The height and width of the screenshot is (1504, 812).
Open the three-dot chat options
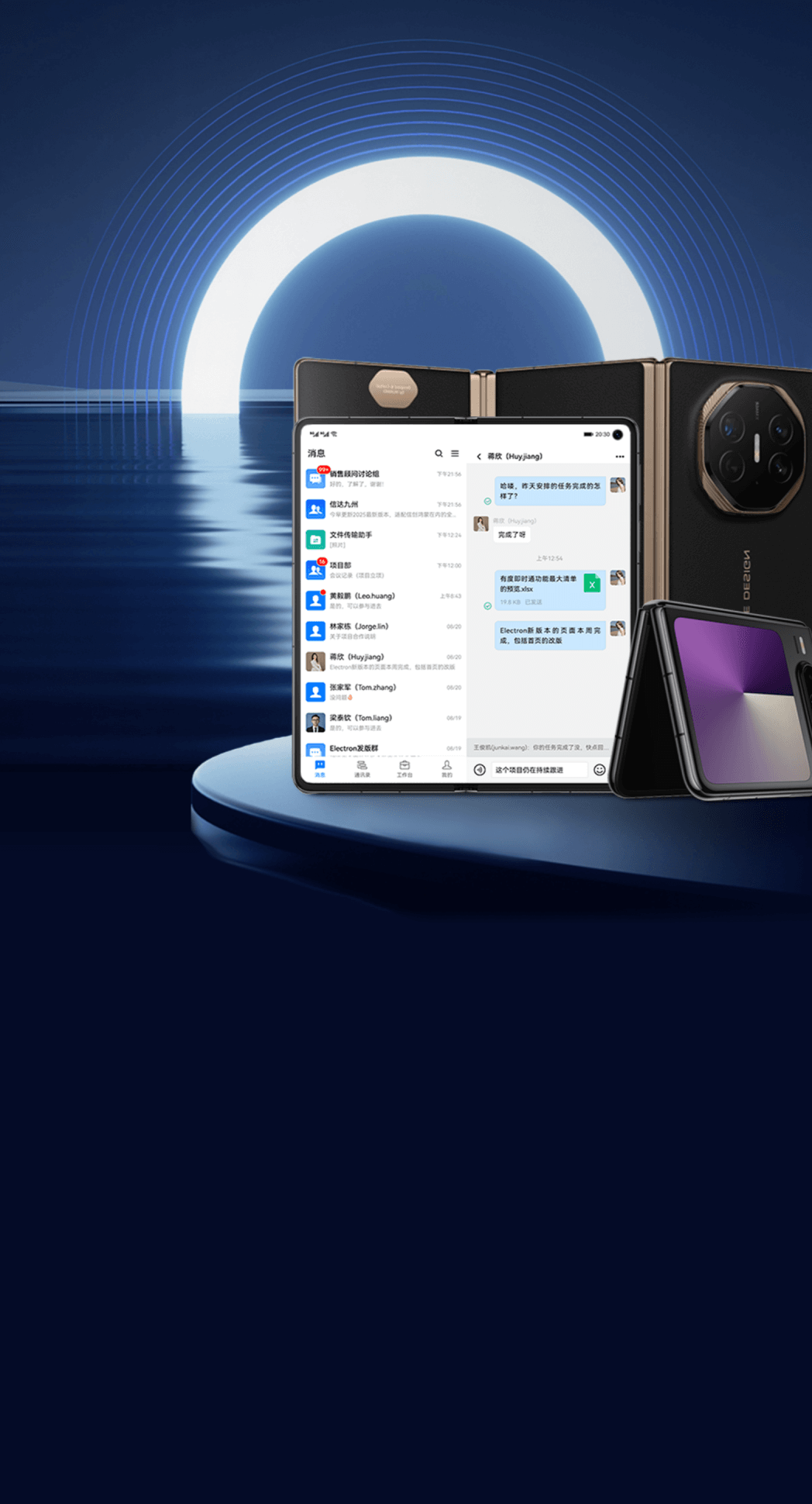point(619,457)
